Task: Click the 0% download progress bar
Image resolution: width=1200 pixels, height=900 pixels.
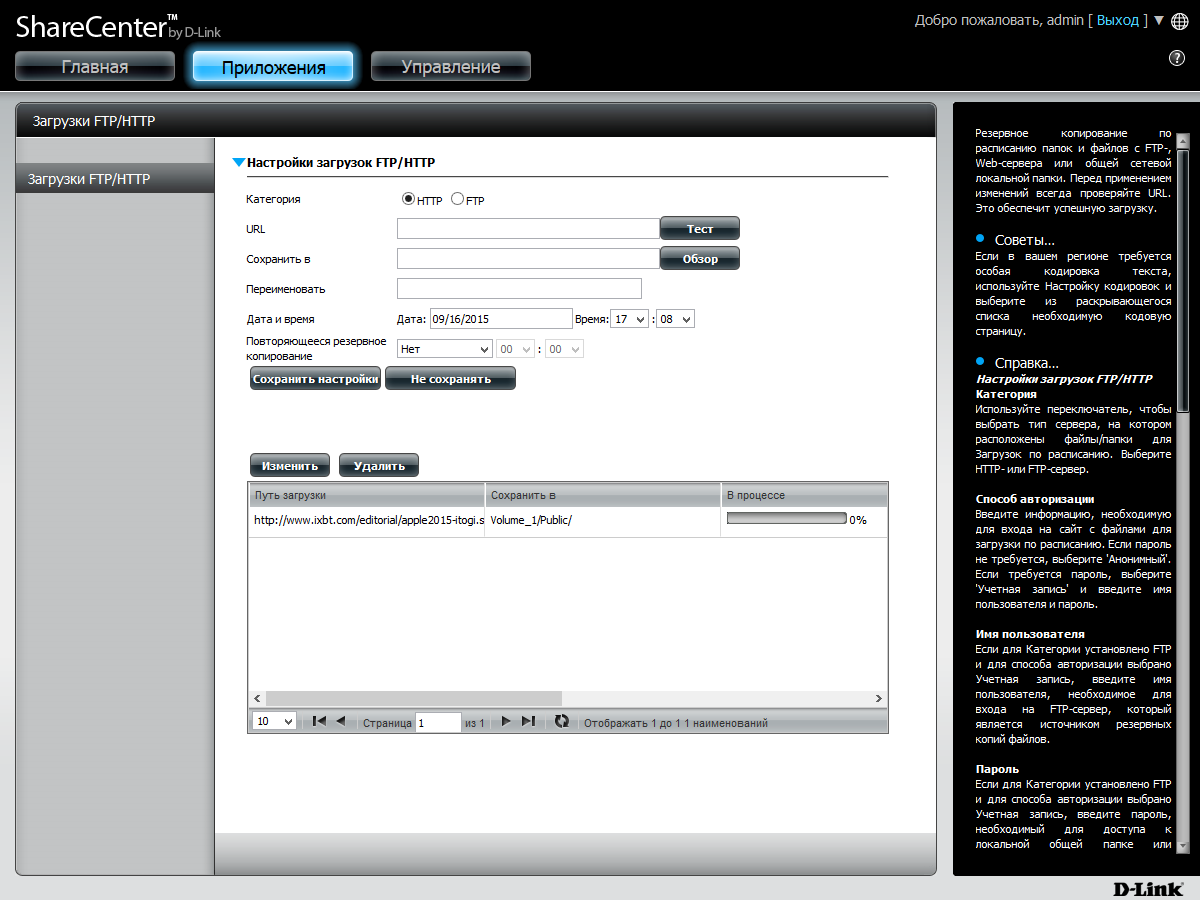Action: pyautogui.click(x=787, y=520)
